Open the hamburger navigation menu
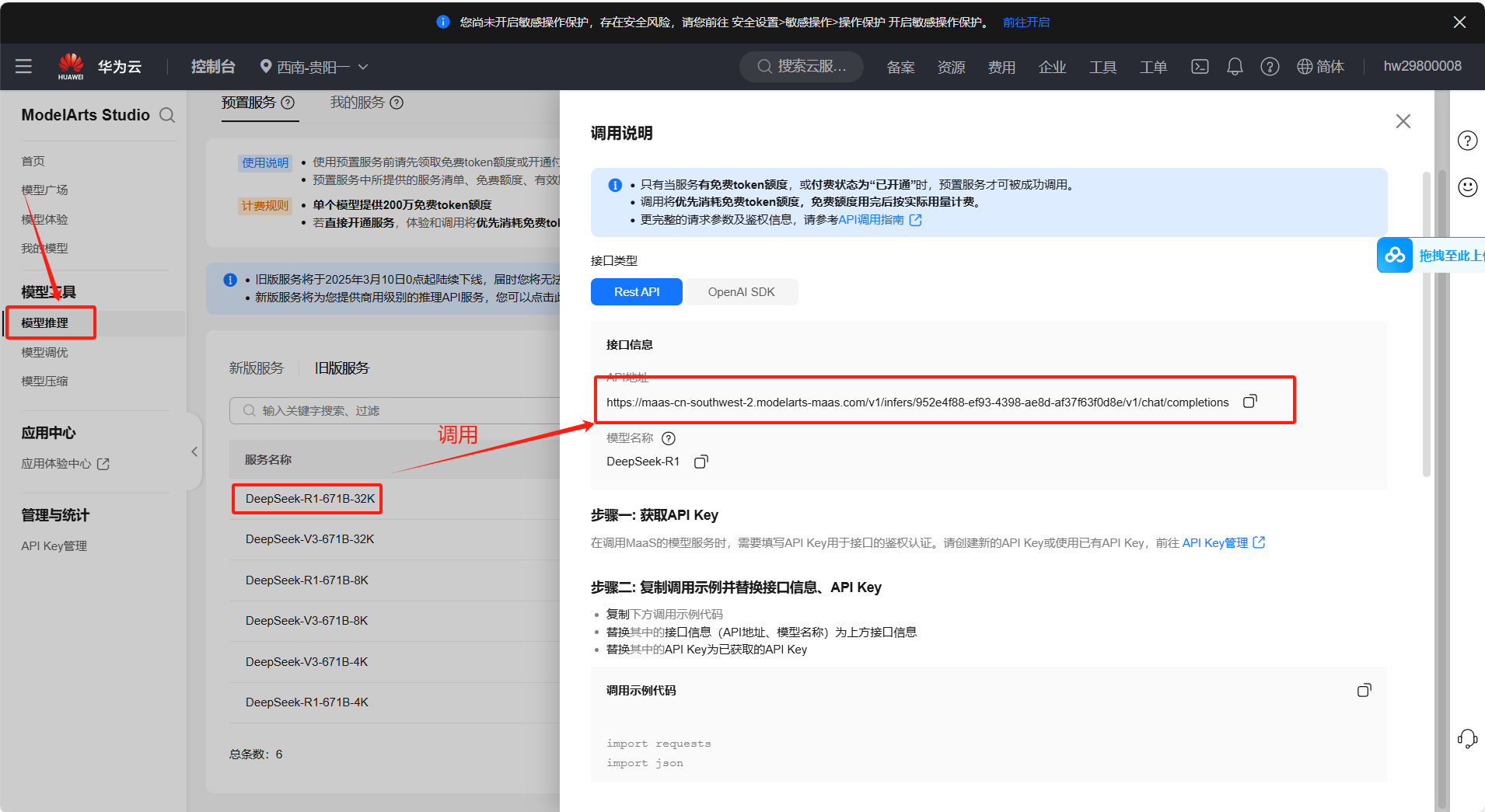The width and height of the screenshot is (1485, 812). point(23,66)
